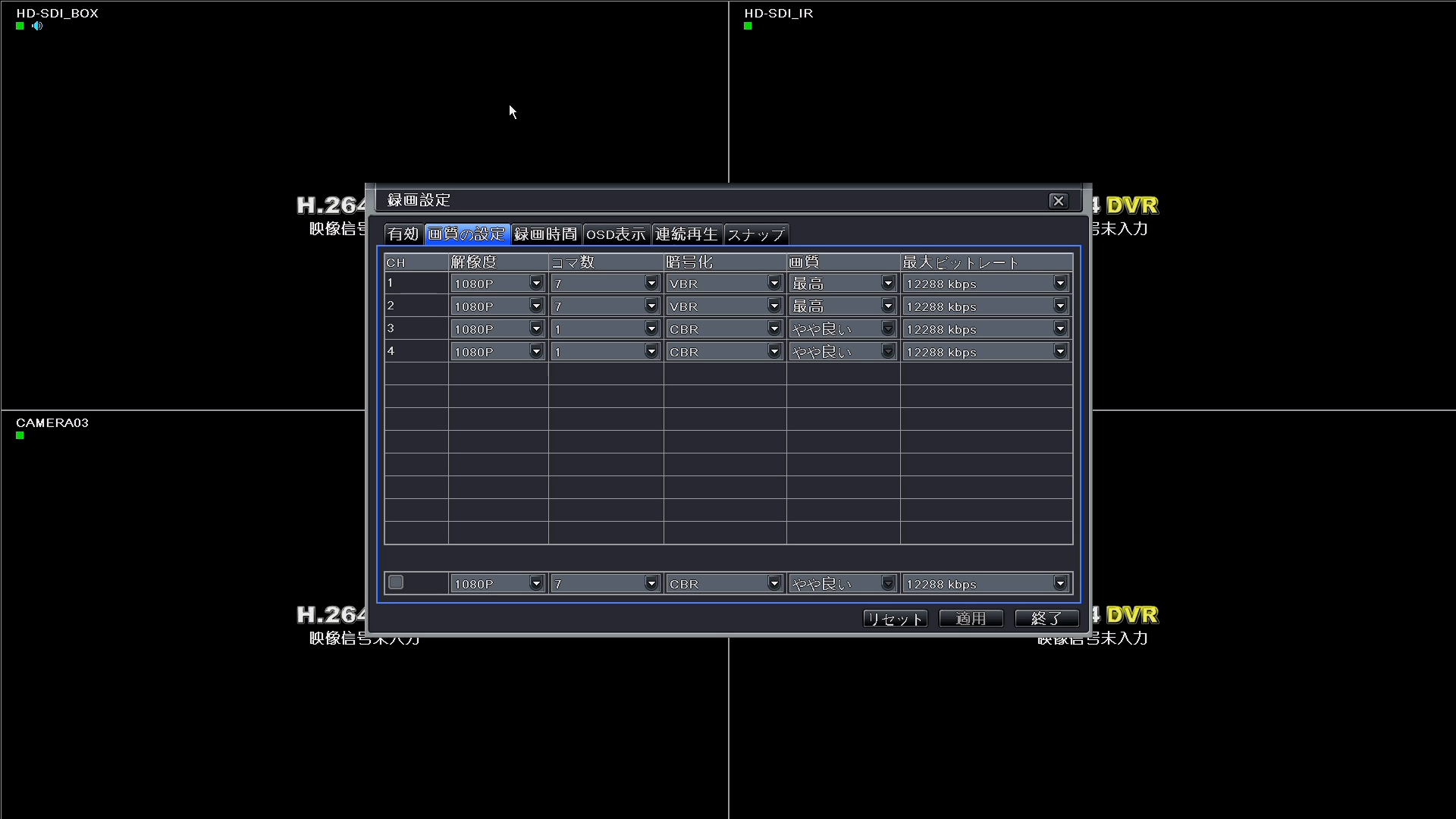
Task: Click the green status indicator on HD-SDI_IR
Action: click(x=748, y=26)
